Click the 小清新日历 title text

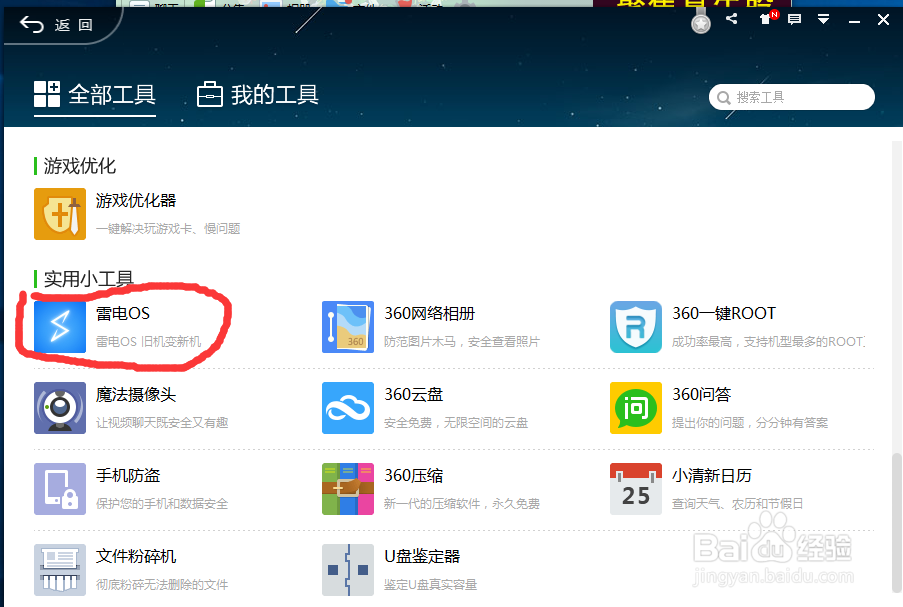(x=712, y=476)
